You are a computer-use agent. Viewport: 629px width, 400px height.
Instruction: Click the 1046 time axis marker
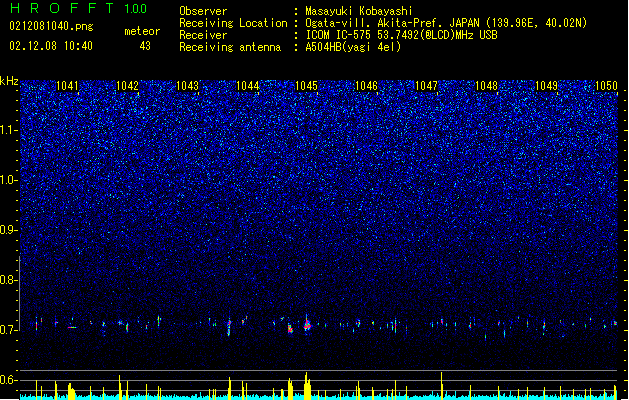coord(366,86)
